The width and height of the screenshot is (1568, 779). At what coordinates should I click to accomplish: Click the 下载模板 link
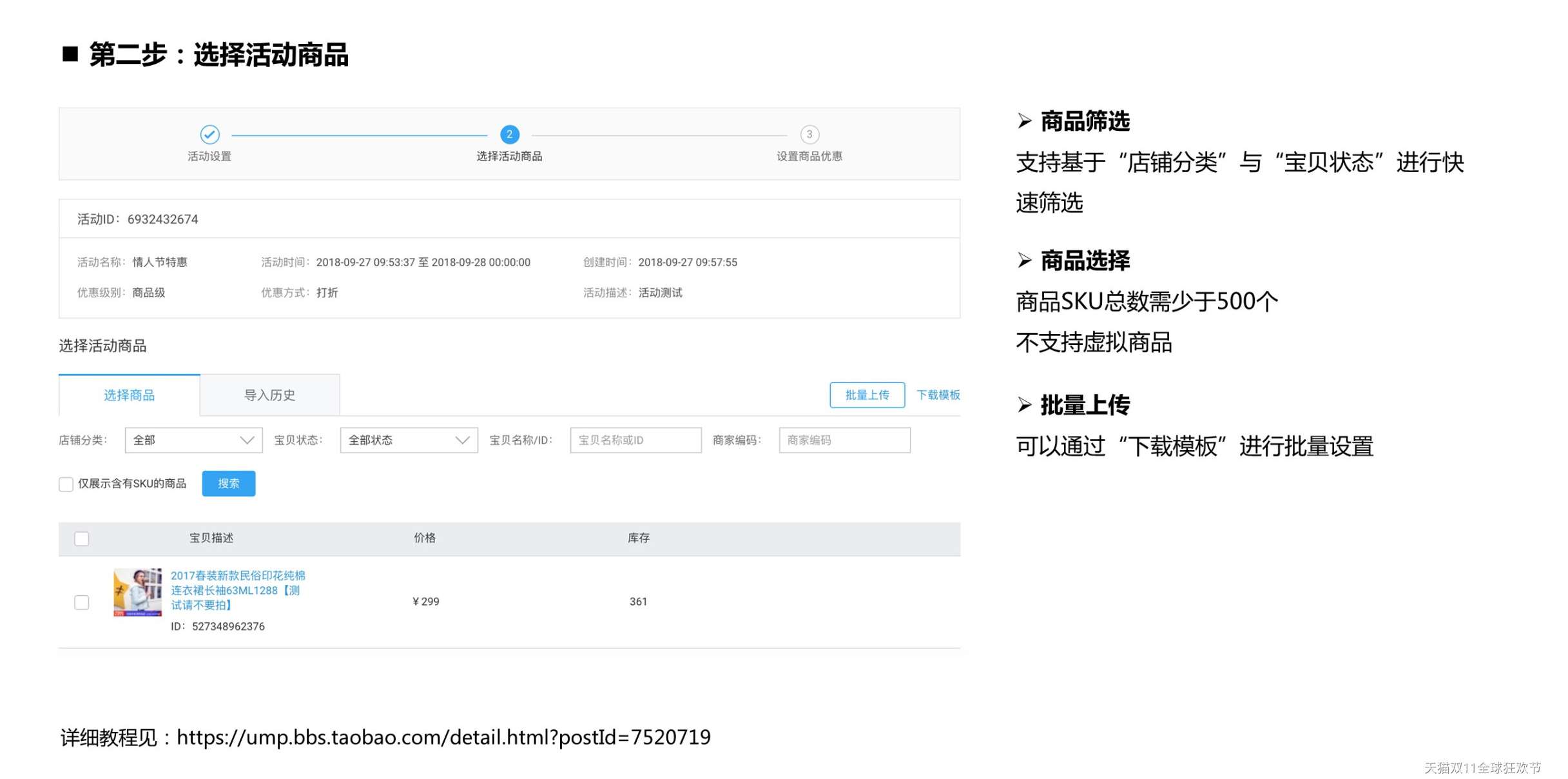pos(938,395)
